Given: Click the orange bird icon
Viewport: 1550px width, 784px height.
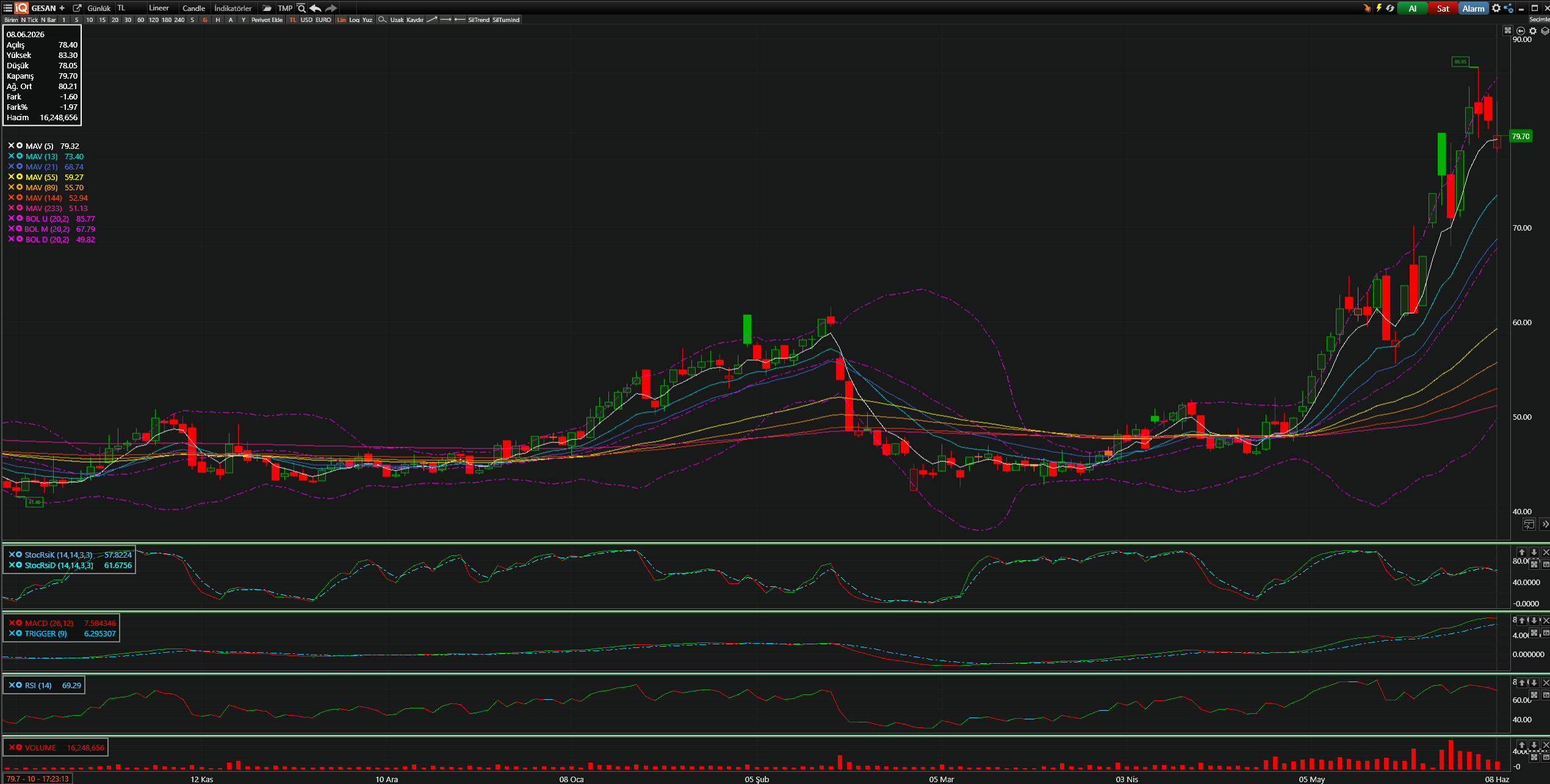Looking at the screenshot, I should coord(1367,8).
